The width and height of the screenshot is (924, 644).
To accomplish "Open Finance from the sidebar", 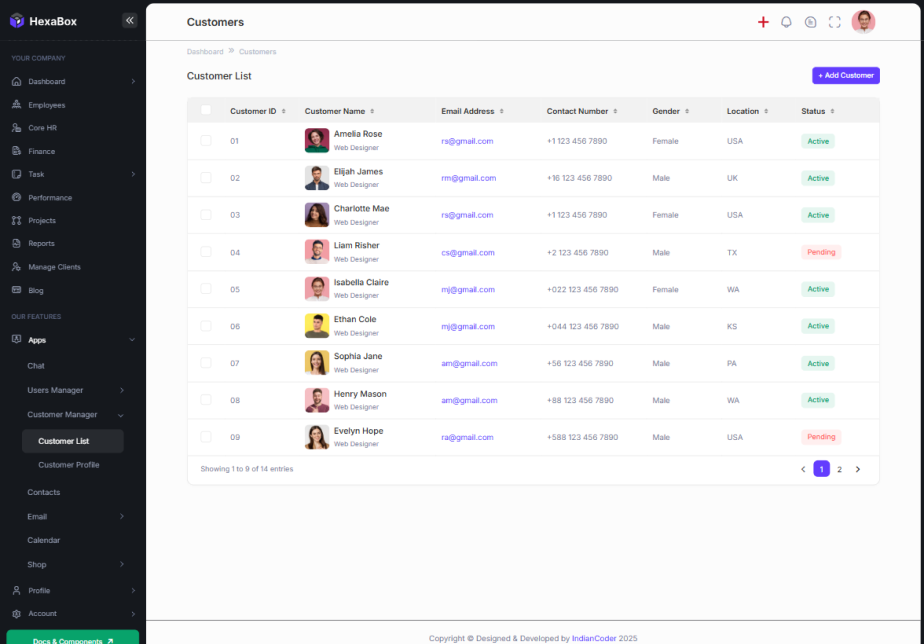I will click(x=41, y=151).
